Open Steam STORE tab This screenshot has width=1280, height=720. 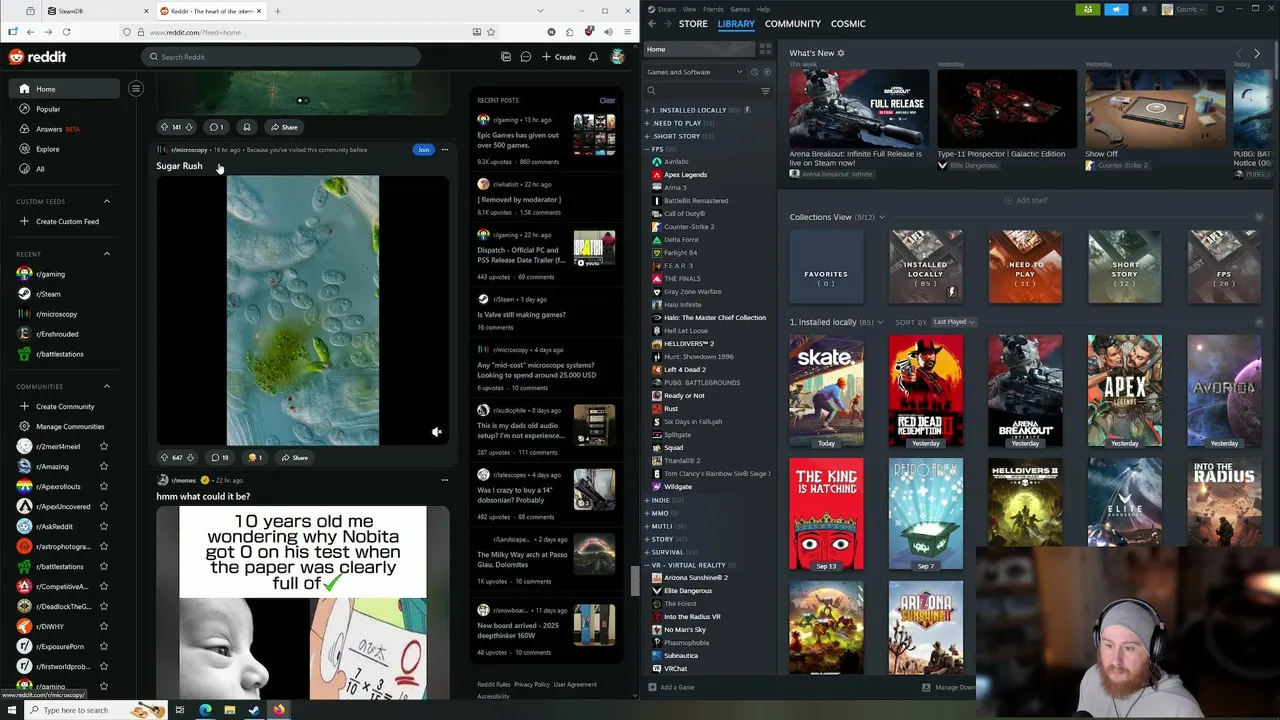click(x=693, y=23)
